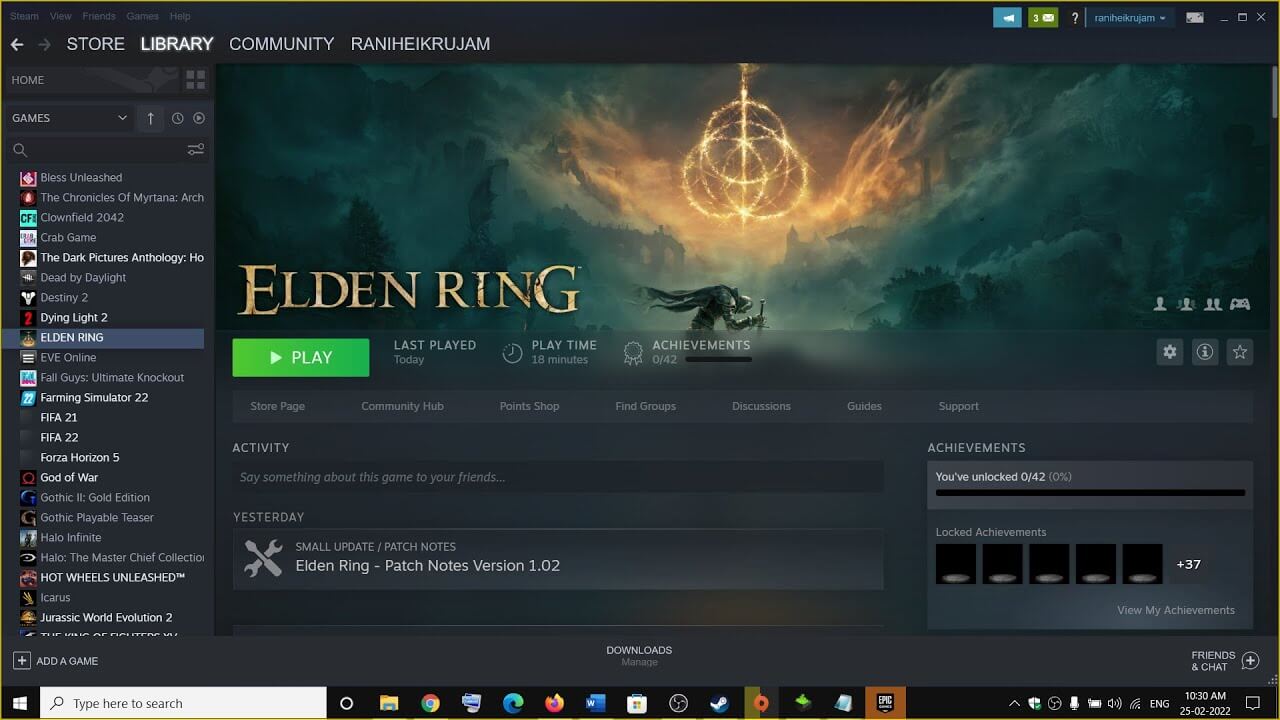Open the RANIHEIKRUJAM profile tab
This screenshot has width=1280, height=720.
420,44
